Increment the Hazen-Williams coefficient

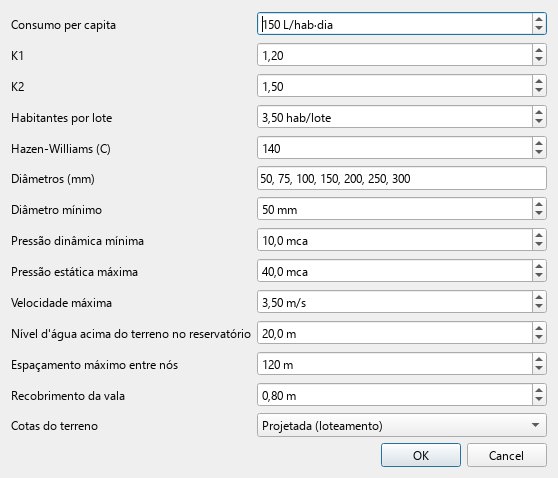pyautogui.click(x=539, y=143)
